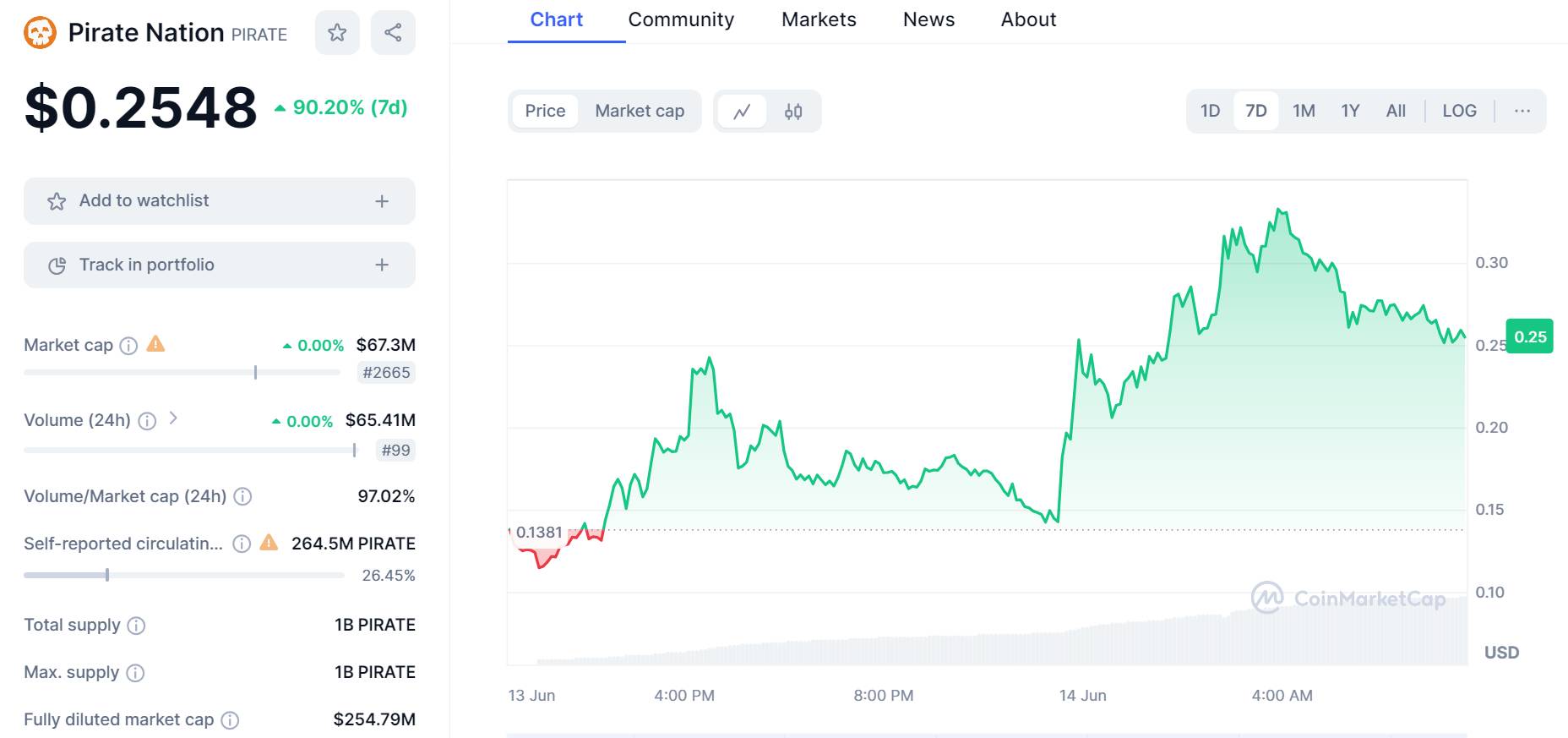Click the PIRATE ticker symbol
This screenshot has width=1568, height=738.
pyautogui.click(x=259, y=35)
